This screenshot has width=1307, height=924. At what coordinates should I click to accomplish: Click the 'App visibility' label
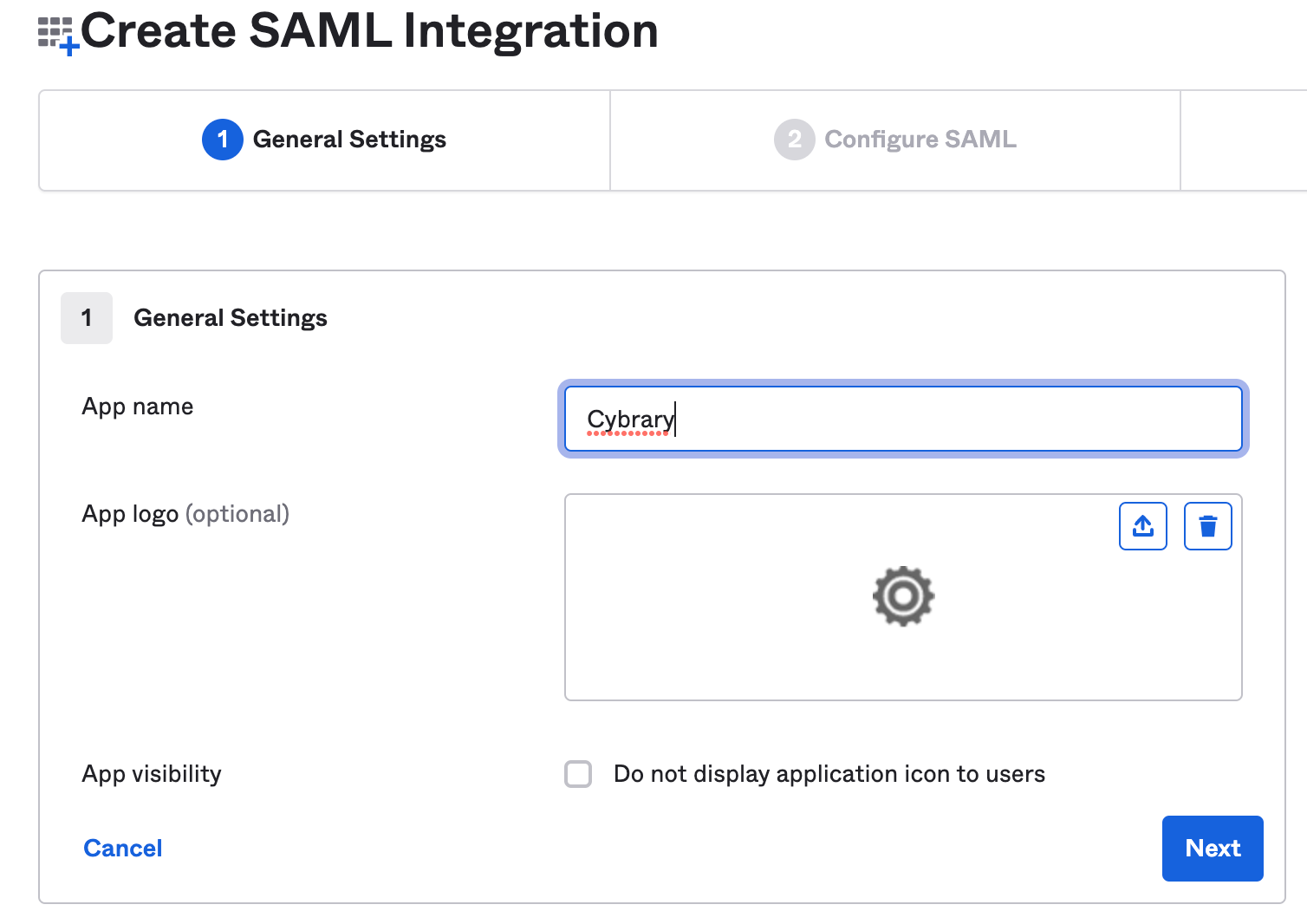tap(152, 774)
